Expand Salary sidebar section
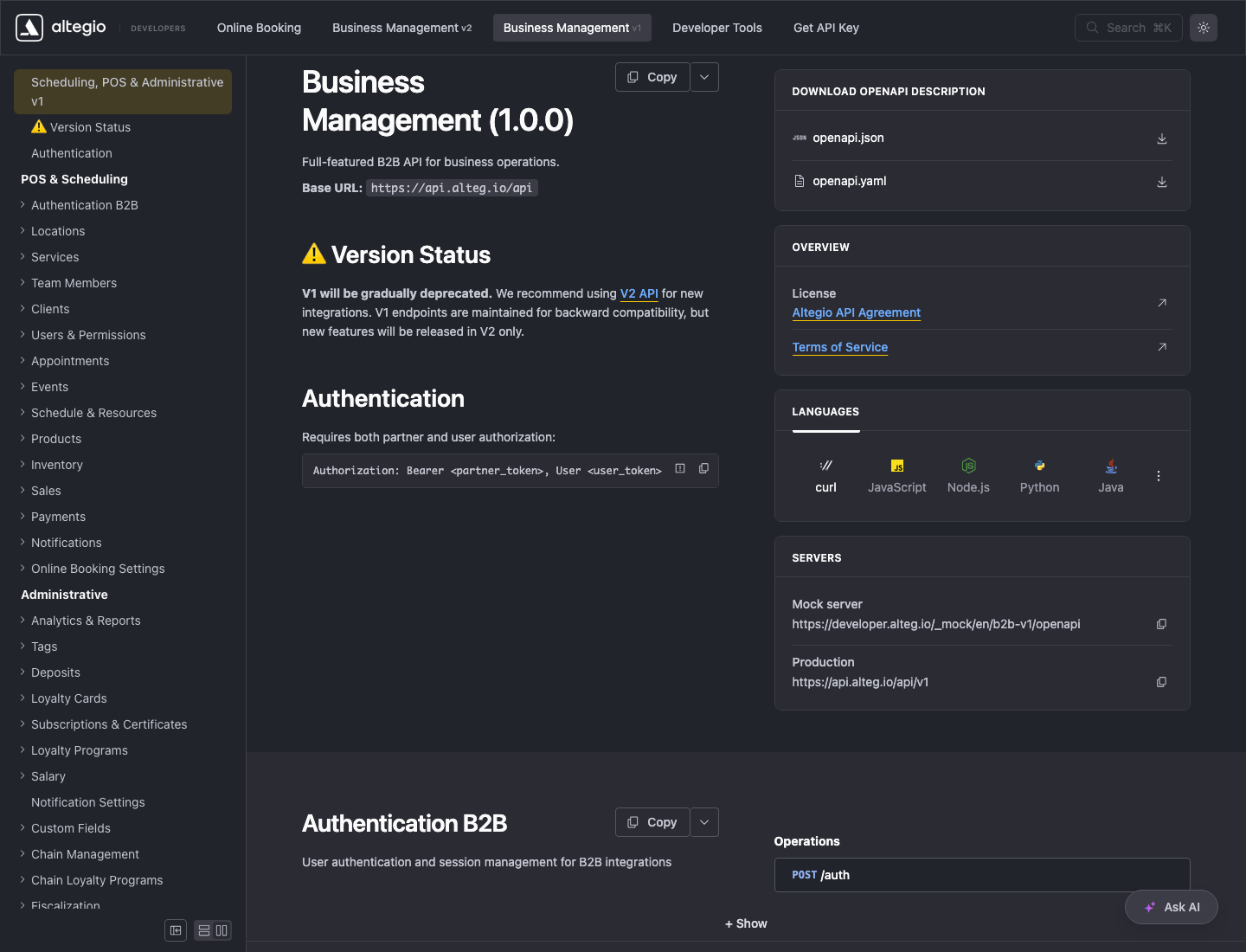1246x952 pixels. point(48,776)
